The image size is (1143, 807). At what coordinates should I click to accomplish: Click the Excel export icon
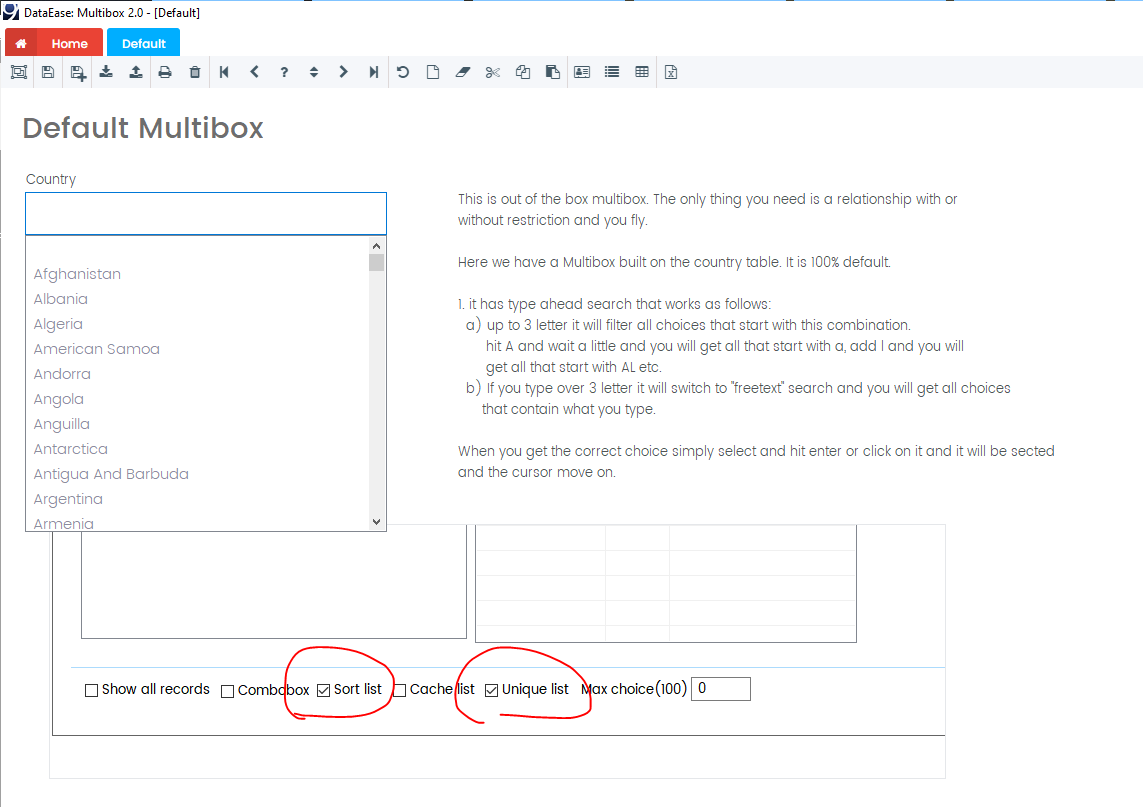(671, 72)
